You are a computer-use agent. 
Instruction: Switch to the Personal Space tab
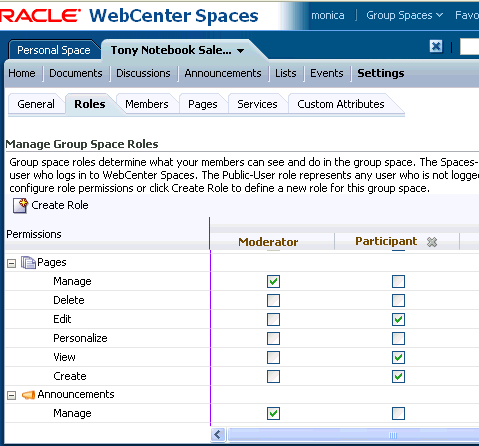click(x=54, y=50)
